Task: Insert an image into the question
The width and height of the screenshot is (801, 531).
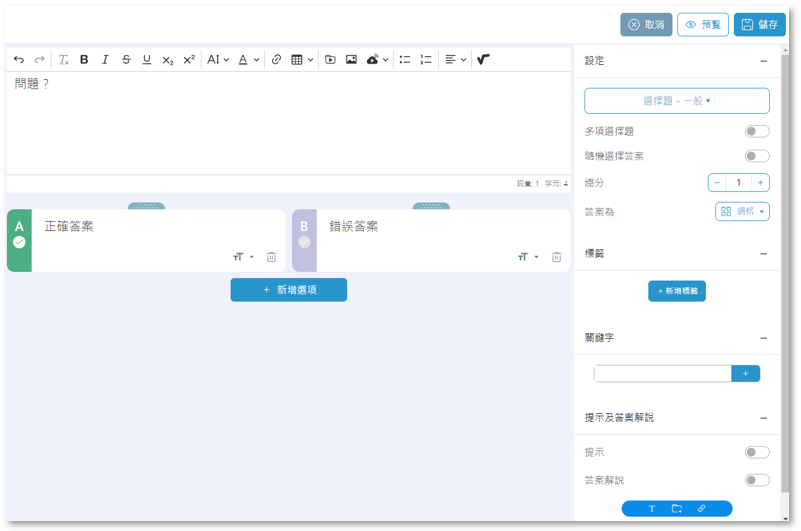Action: point(351,60)
